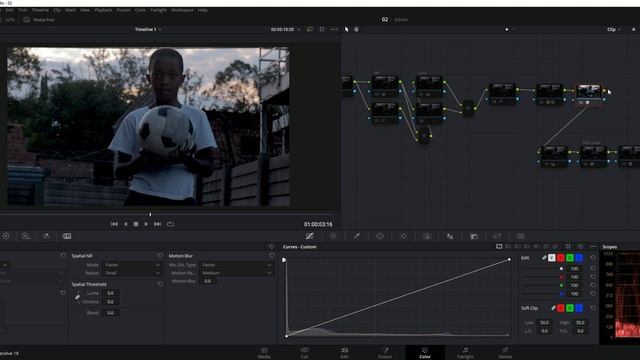
Task: Open the 3D palette icon
Action: click(x=520, y=236)
